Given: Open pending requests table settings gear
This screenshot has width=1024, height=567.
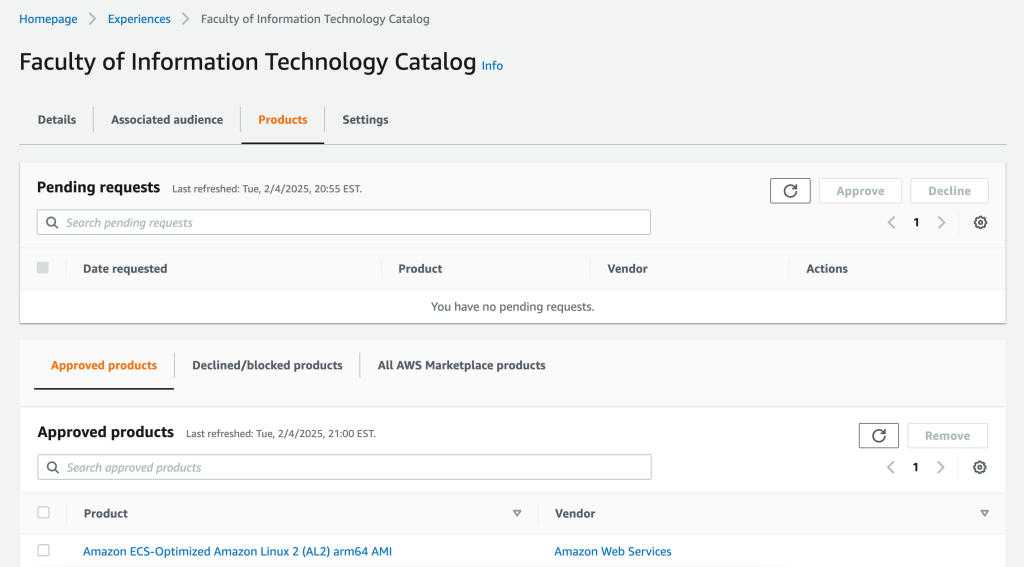Looking at the screenshot, I should (980, 223).
